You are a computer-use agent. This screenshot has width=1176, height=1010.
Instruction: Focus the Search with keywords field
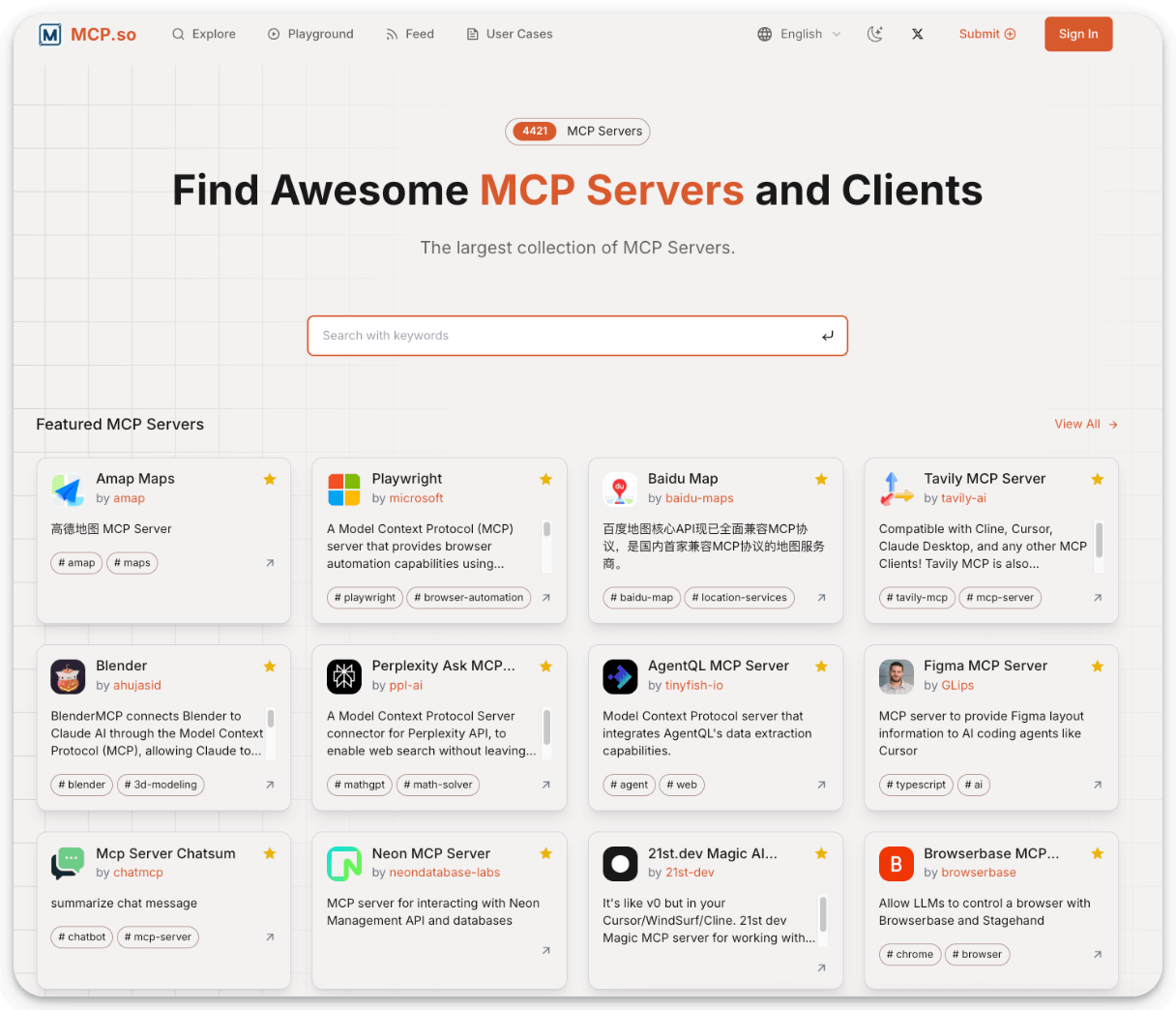tap(561, 336)
